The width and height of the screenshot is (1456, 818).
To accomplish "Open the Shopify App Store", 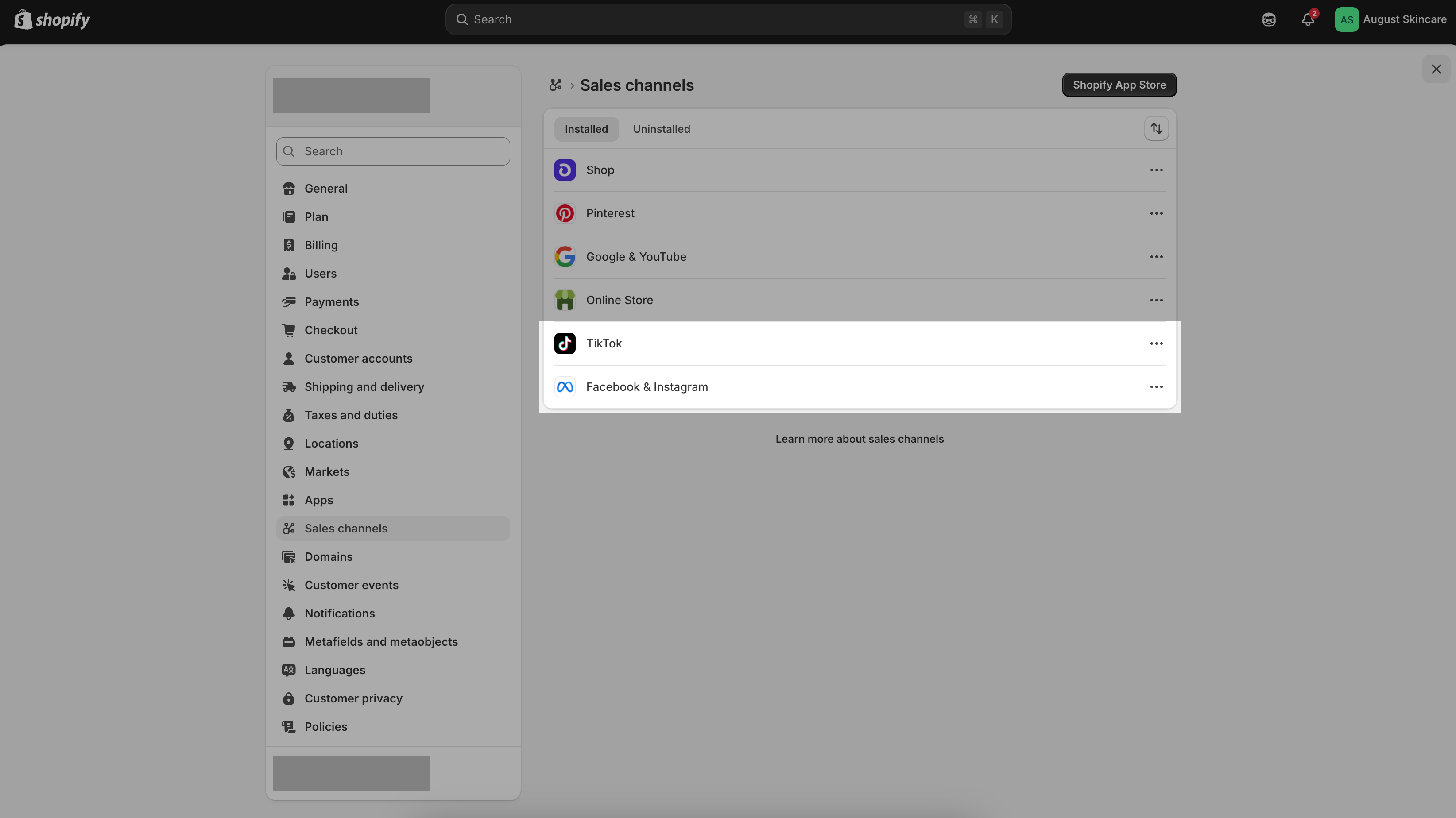I will click(x=1119, y=85).
